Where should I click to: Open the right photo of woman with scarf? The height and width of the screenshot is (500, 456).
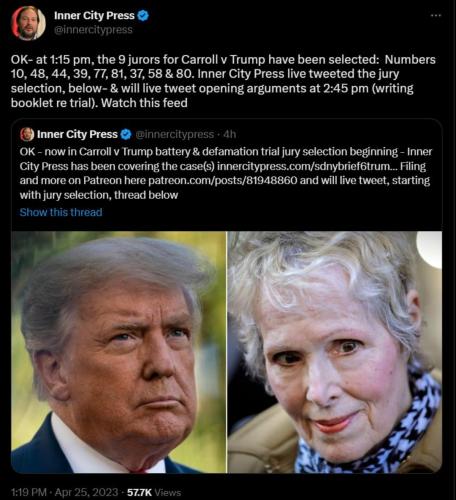coord(335,352)
